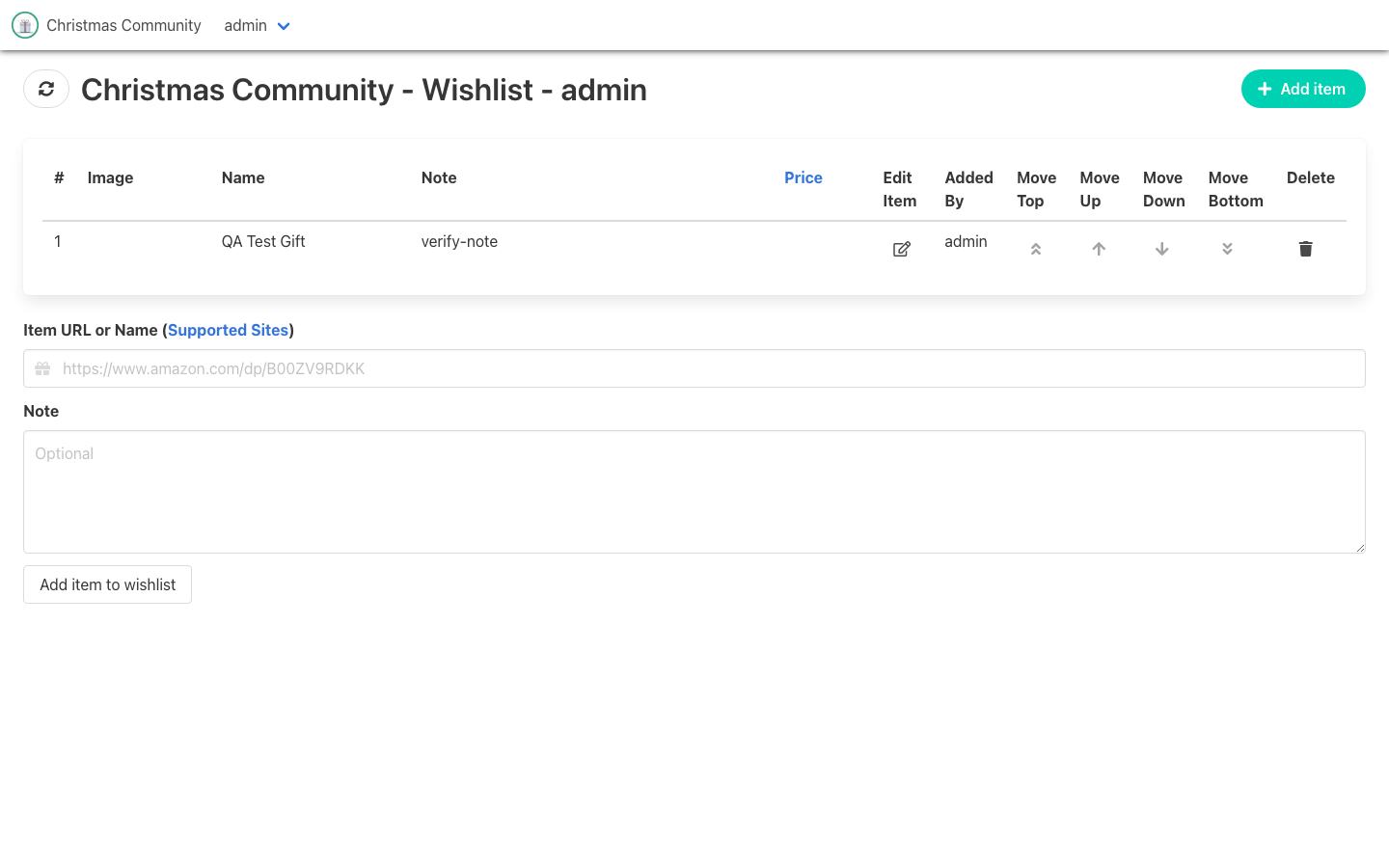Click the Name column header

[x=243, y=177]
